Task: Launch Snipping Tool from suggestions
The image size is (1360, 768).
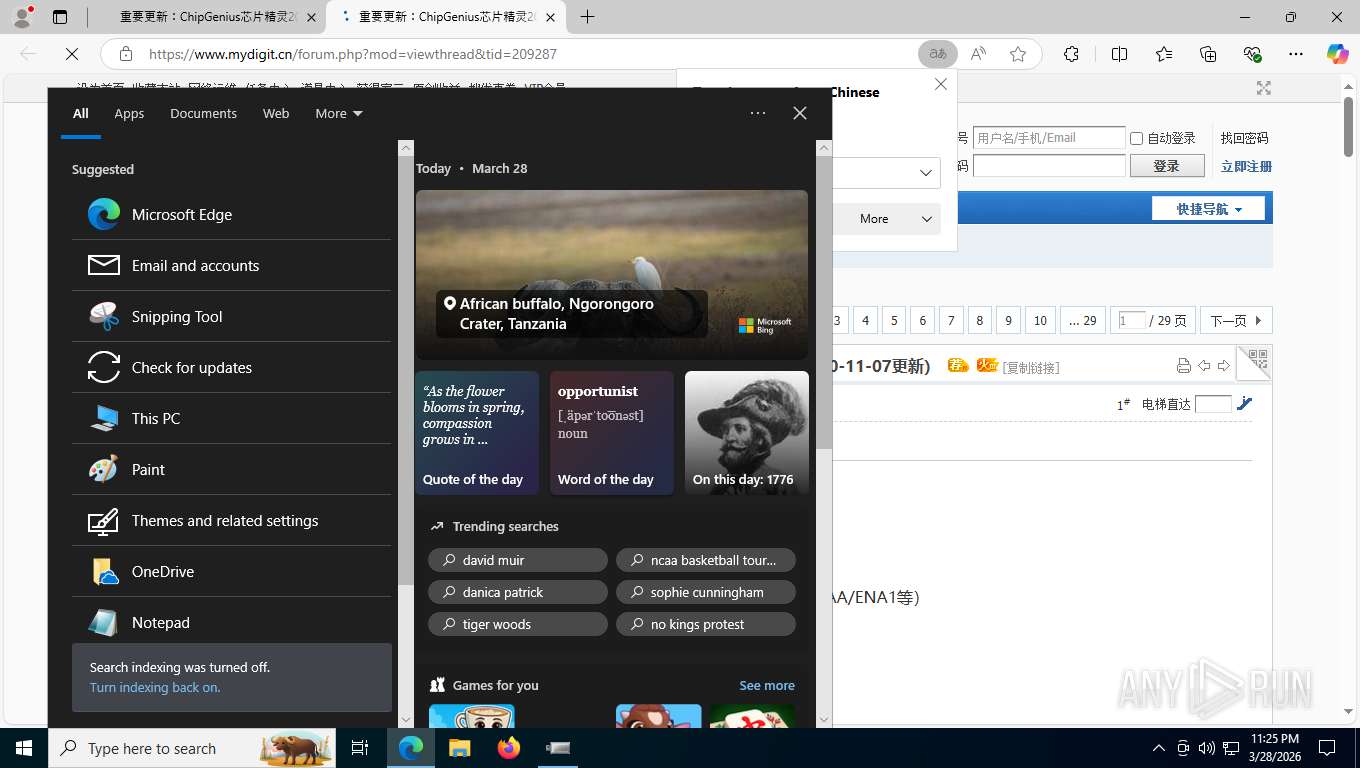Action: (x=231, y=316)
